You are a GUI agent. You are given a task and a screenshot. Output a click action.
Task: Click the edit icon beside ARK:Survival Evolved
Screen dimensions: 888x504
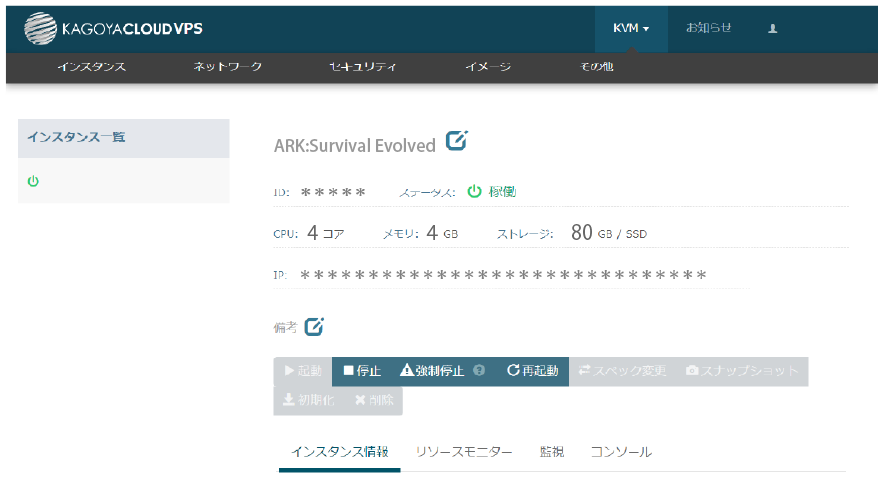pyautogui.click(x=456, y=142)
